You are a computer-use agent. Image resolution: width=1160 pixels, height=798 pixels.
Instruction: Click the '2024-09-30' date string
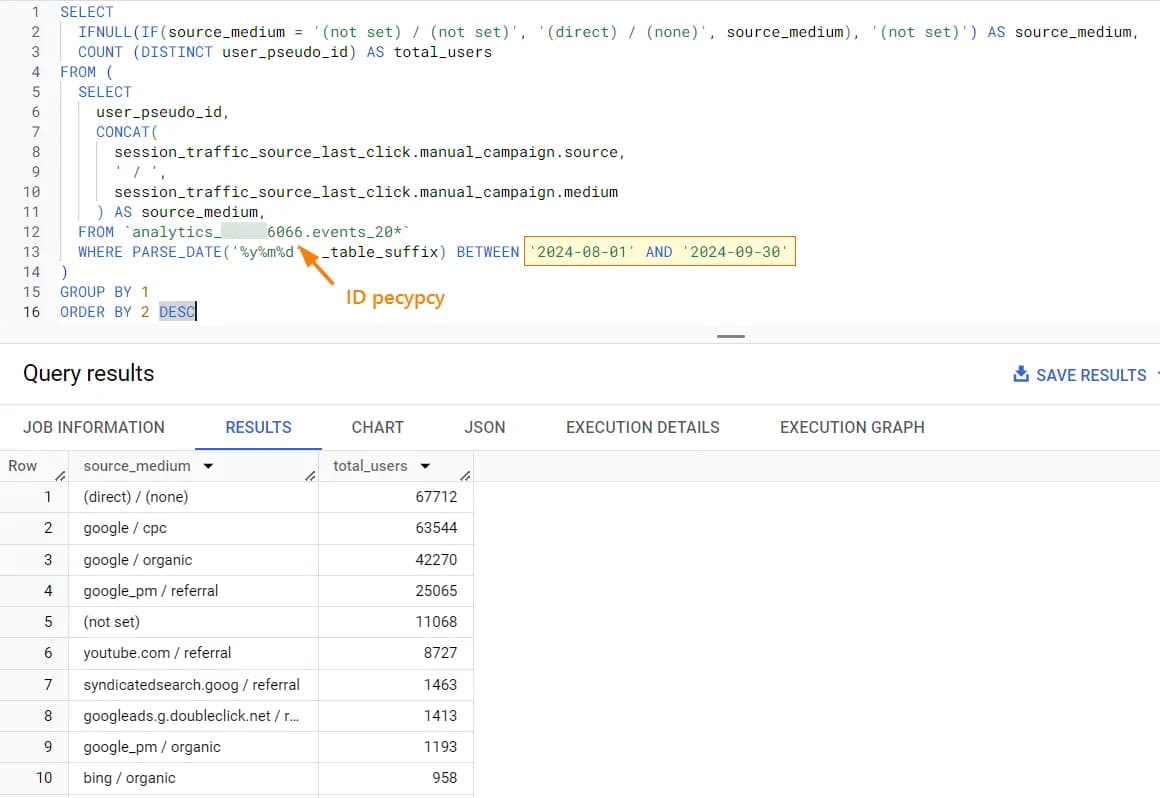pos(735,252)
